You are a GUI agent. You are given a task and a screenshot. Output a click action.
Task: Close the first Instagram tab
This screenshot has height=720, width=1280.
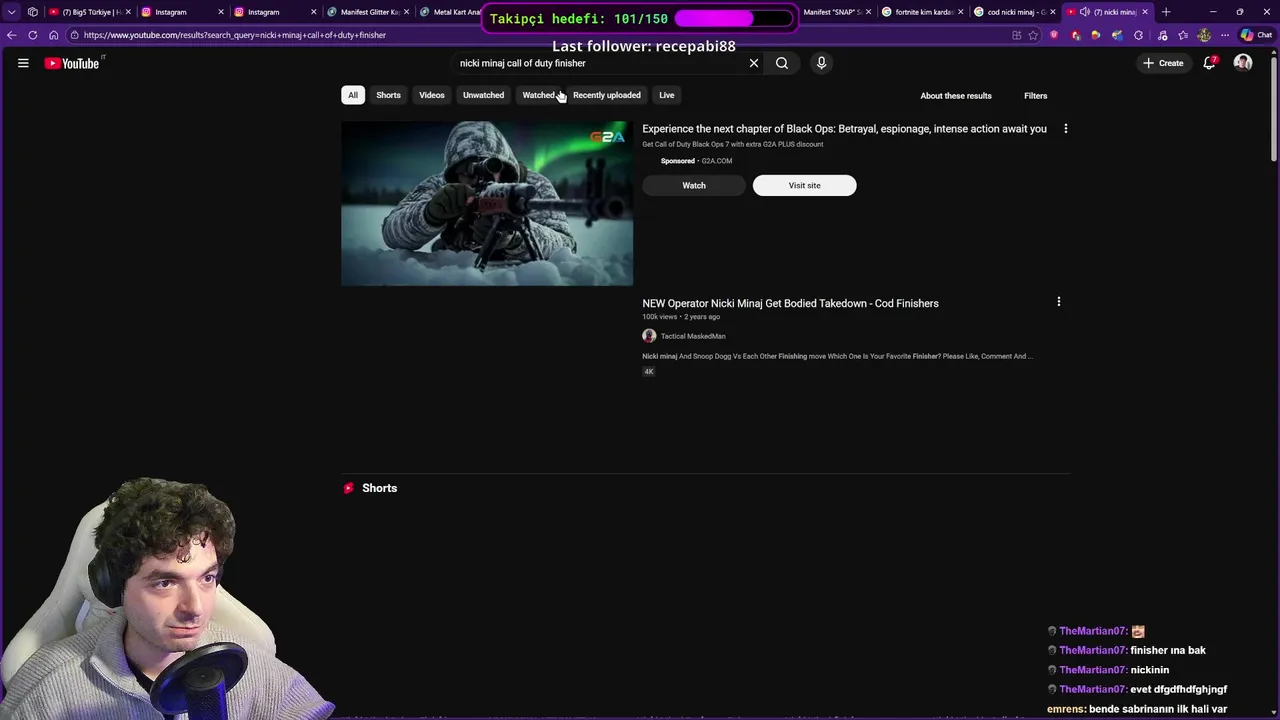coord(221,12)
